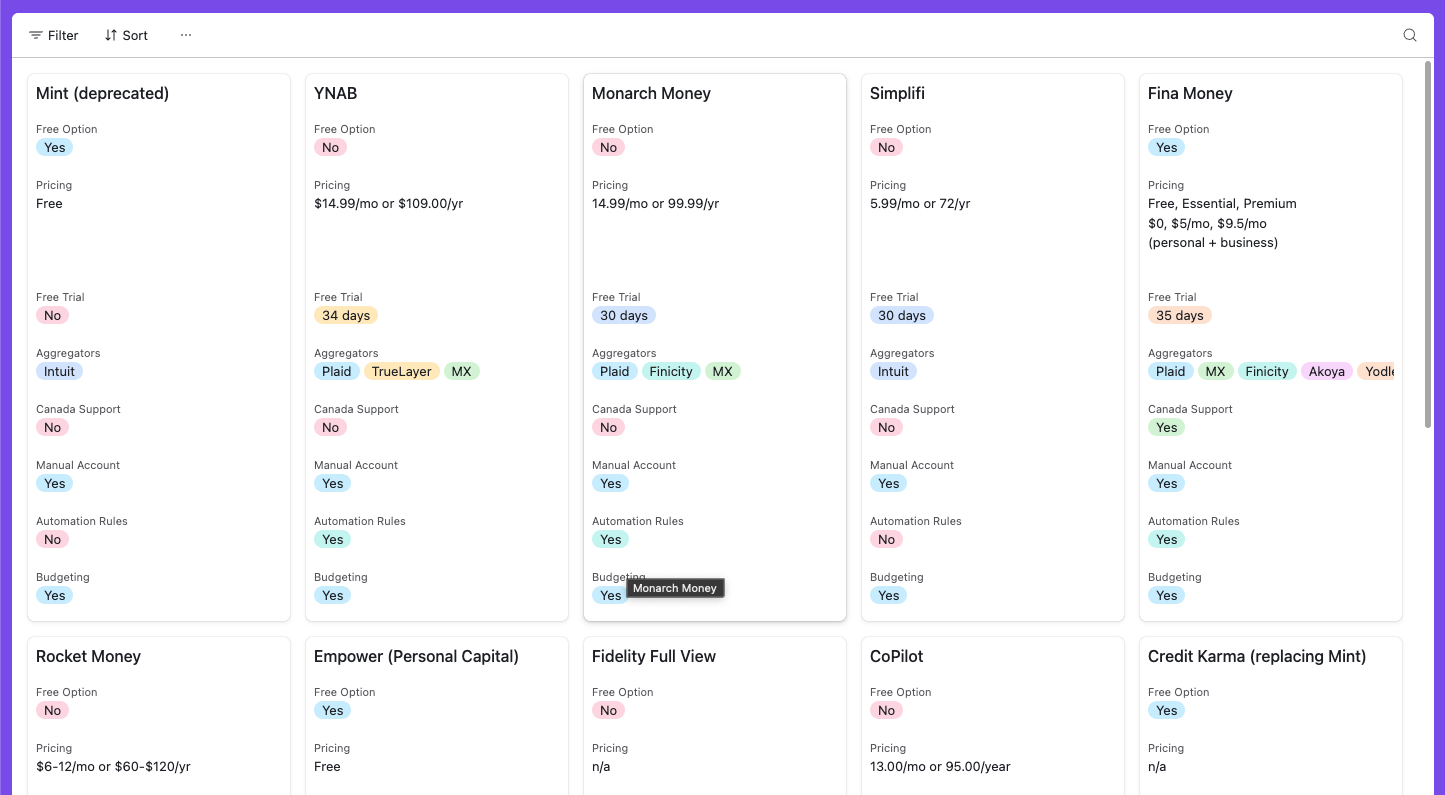Open the YNAB card title
The height and width of the screenshot is (795, 1445).
[335, 93]
